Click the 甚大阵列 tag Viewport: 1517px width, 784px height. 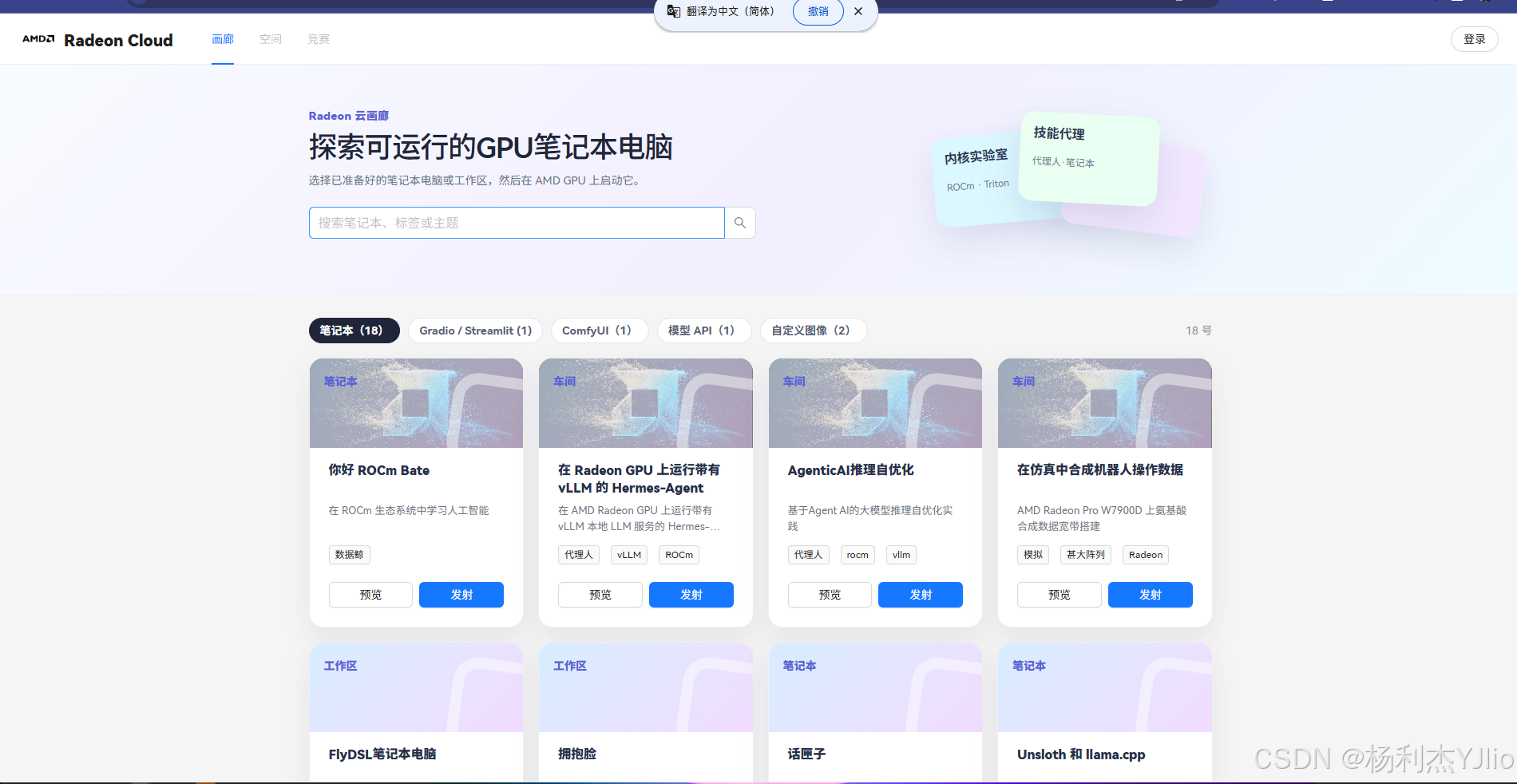coord(1086,555)
